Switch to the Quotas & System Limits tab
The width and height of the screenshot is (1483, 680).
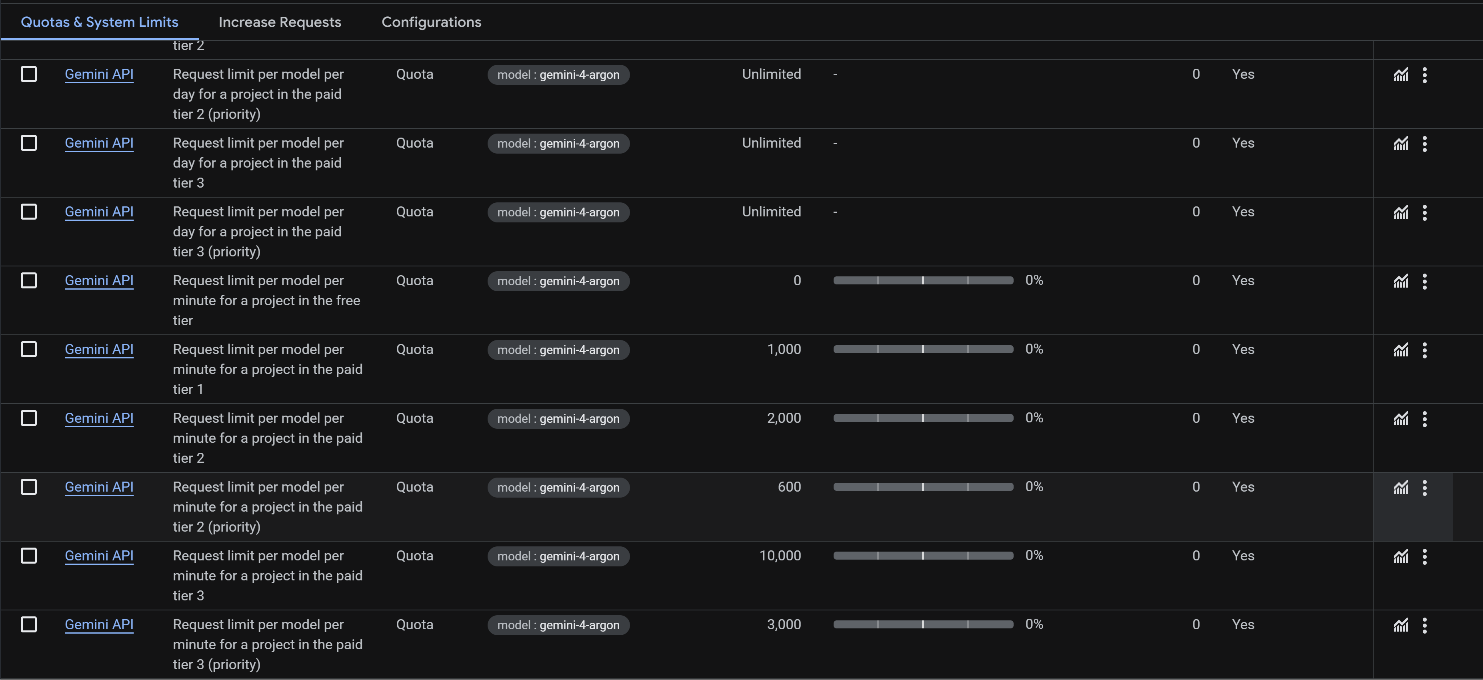coord(100,22)
